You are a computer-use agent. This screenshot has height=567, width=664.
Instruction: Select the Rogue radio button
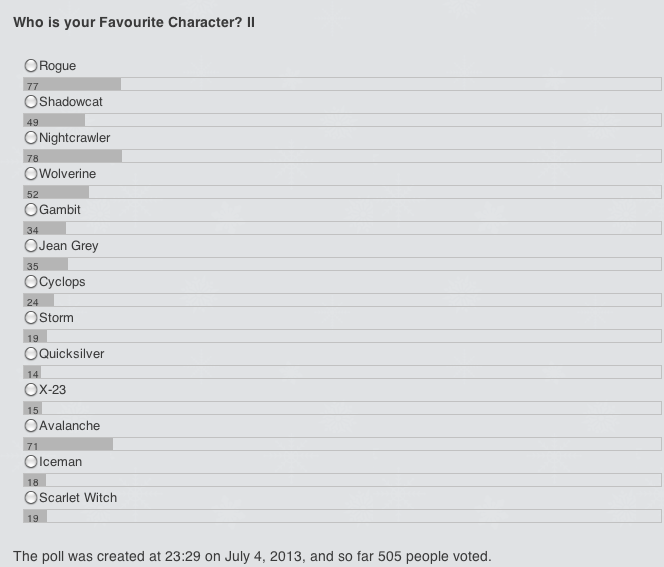(31, 66)
